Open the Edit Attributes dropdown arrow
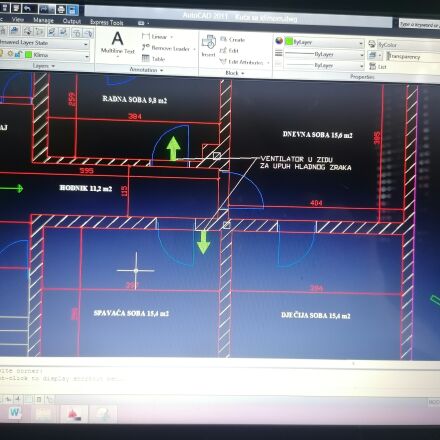This screenshot has width=440, height=440. pyautogui.click(x=268, y=63)
